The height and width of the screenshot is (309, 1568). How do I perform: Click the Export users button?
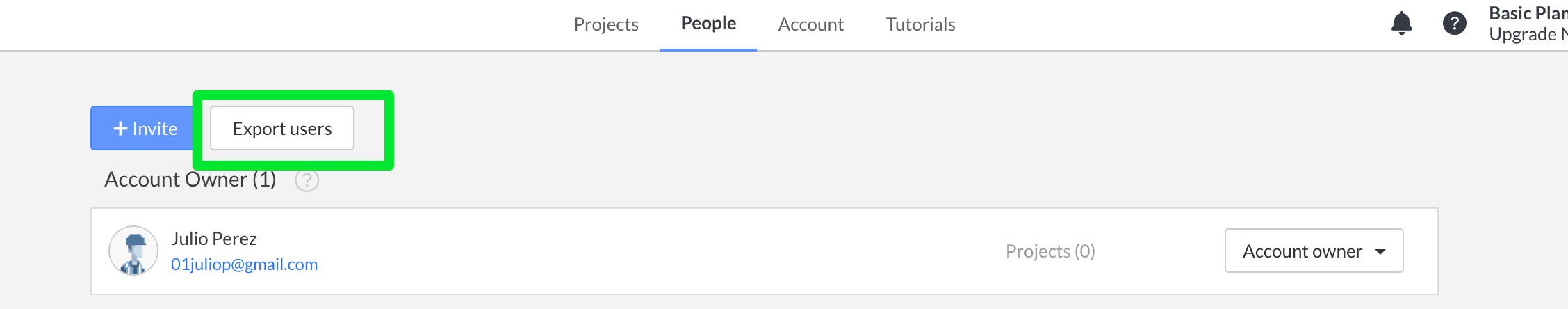[x=282, y=129]
